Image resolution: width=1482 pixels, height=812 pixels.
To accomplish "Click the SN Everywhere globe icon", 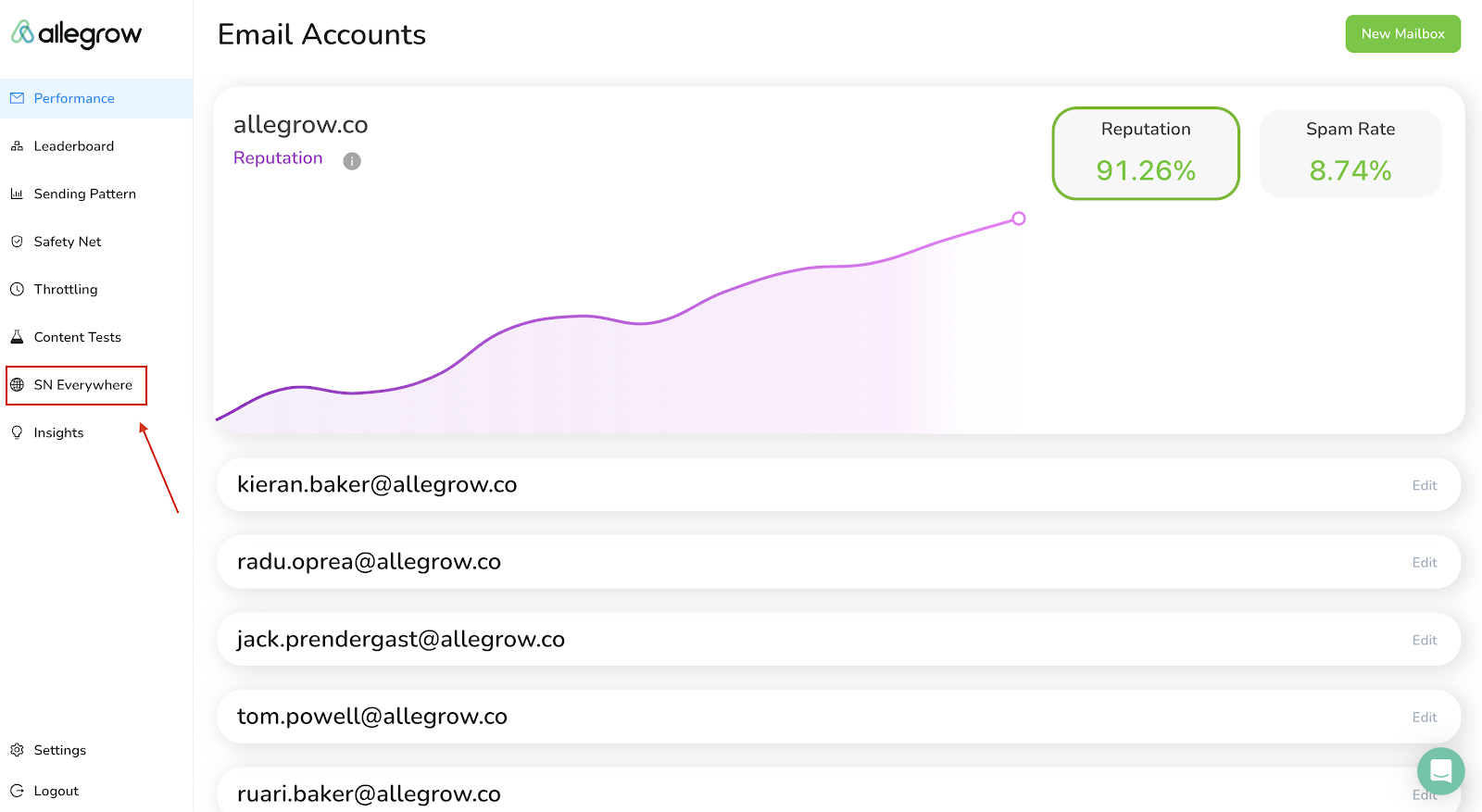I will 17,385.
